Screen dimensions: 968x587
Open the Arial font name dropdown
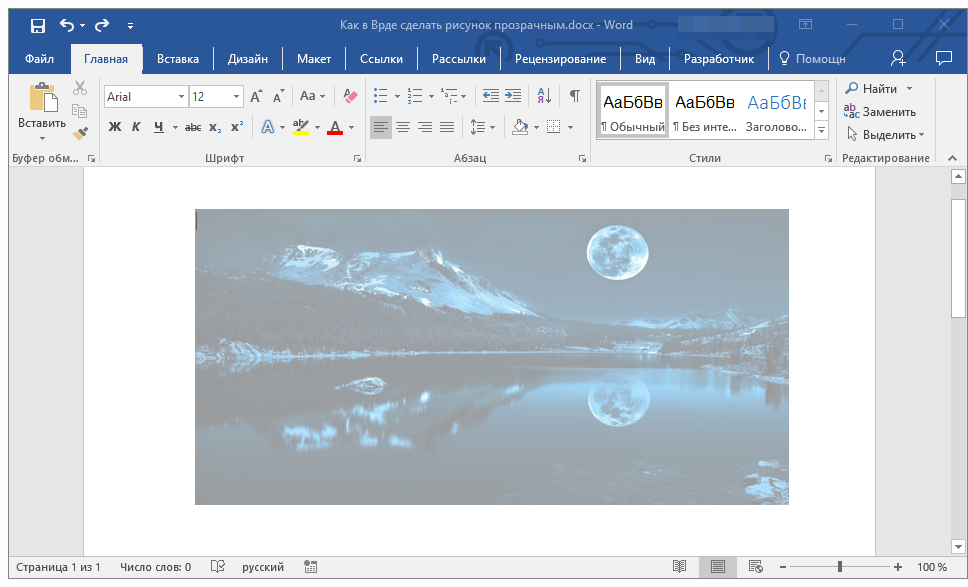[x=181, y=97]
